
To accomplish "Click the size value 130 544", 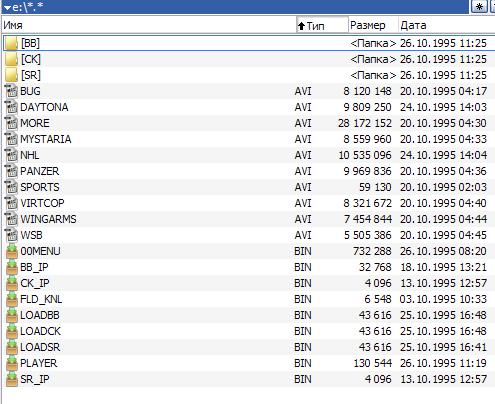I will (373, 363).
